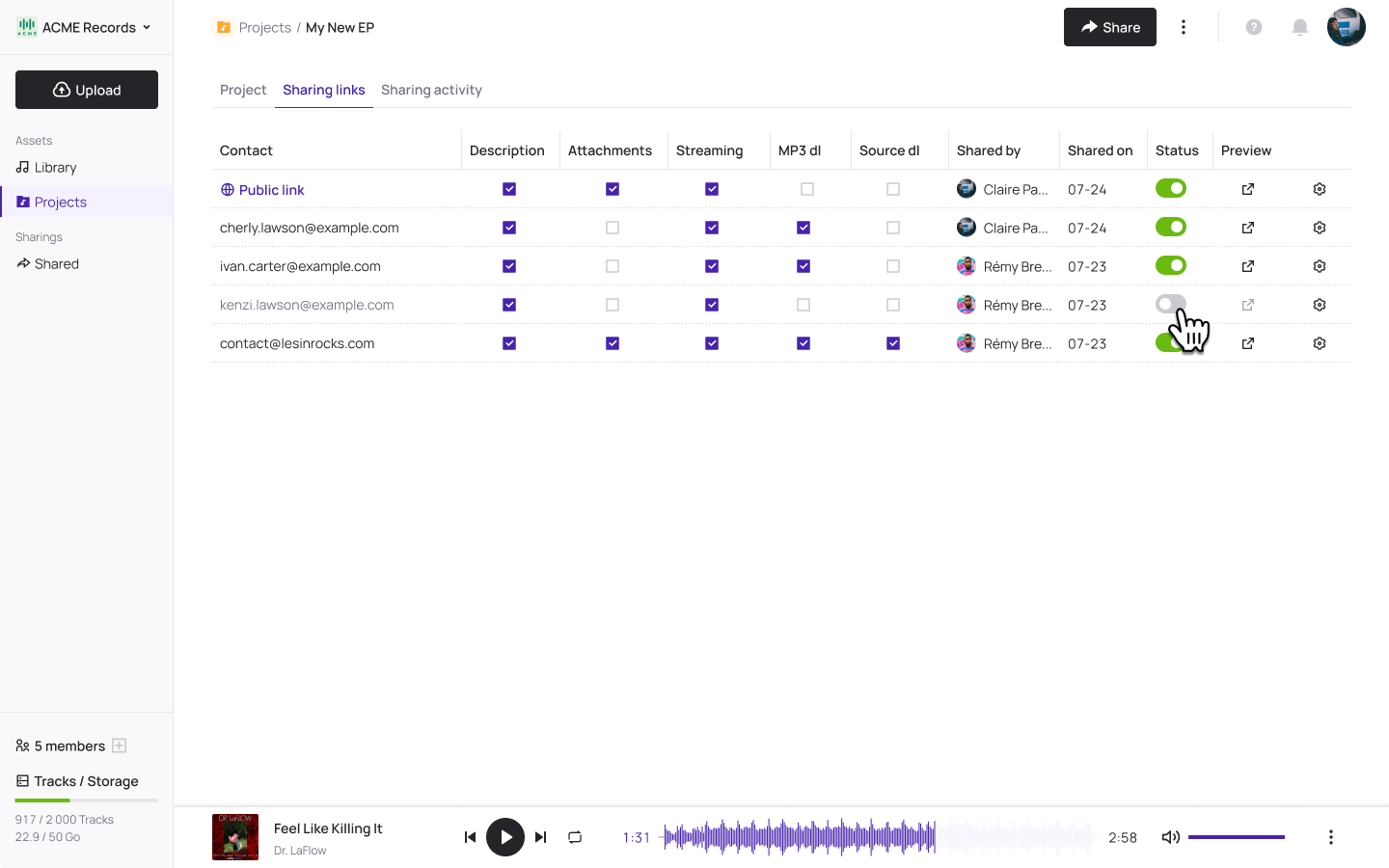Disable the Public link status toggle
This screenshot has height=868, width=1389.
coord(1171,188)
